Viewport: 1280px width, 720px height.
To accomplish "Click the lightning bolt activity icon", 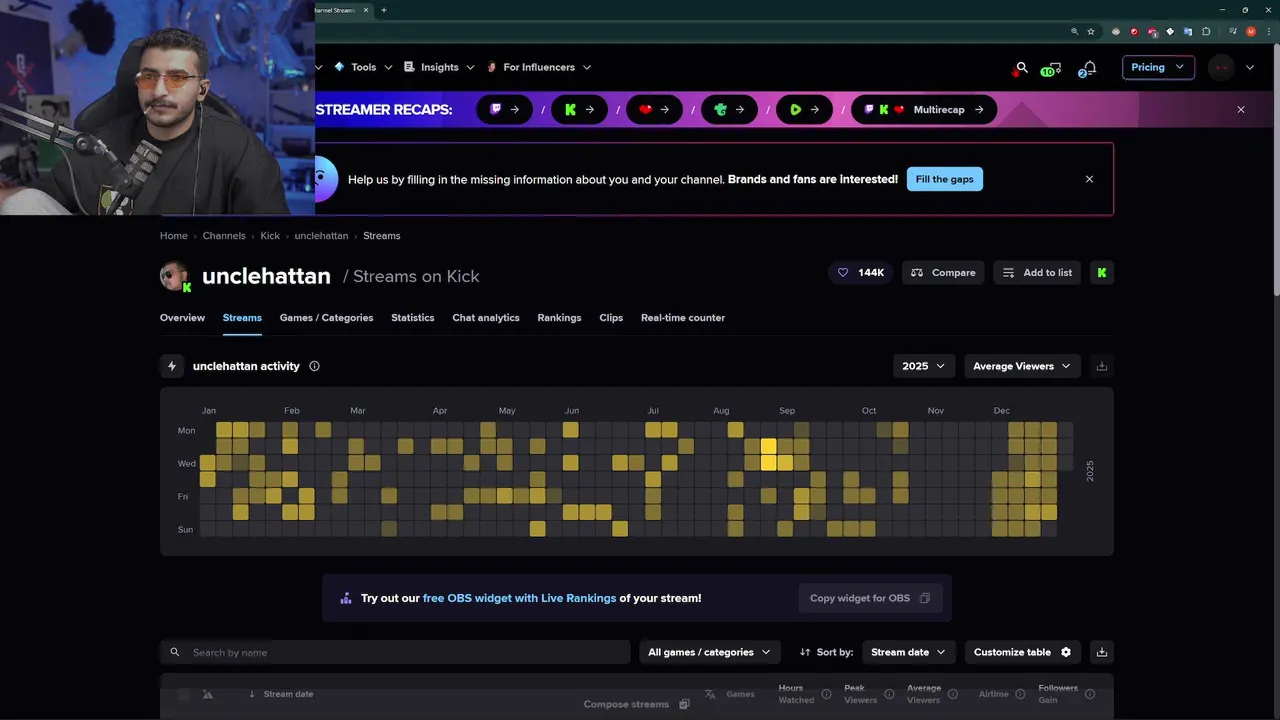I will click(172, 366).
